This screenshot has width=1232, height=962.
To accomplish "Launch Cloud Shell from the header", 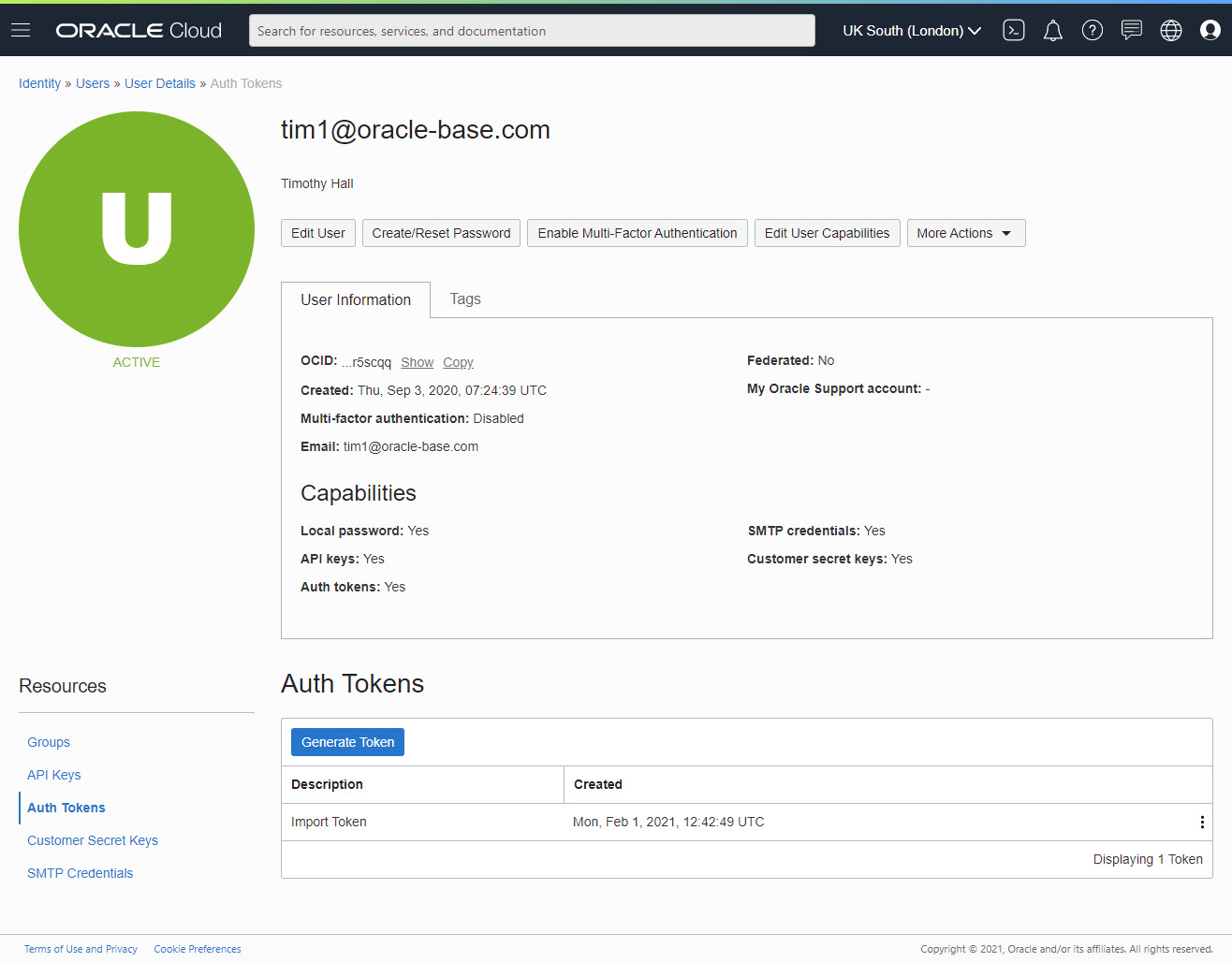I will tap(1014, 31).
